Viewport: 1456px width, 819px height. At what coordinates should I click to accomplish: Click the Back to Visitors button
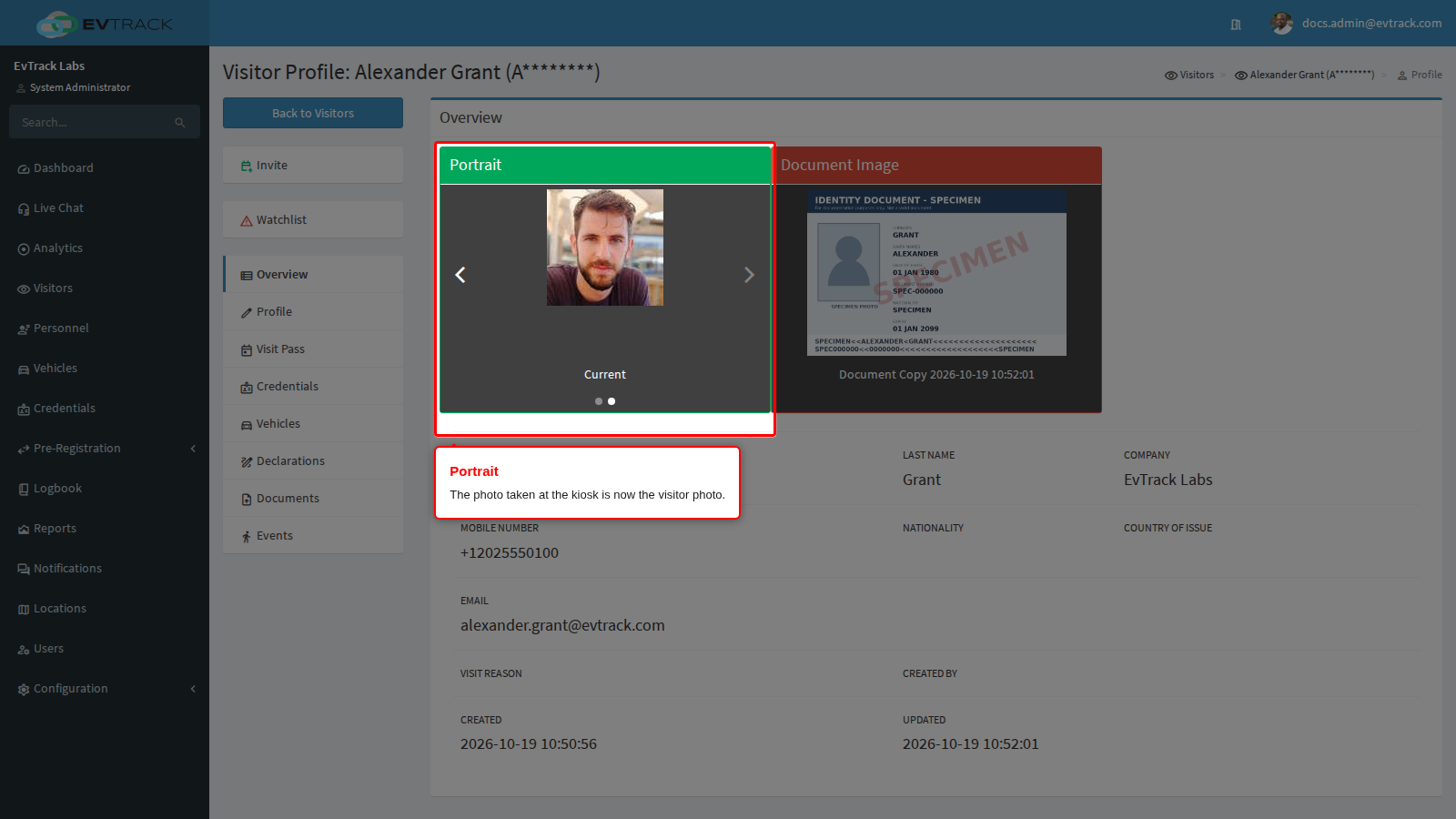(x=313, y=113)
